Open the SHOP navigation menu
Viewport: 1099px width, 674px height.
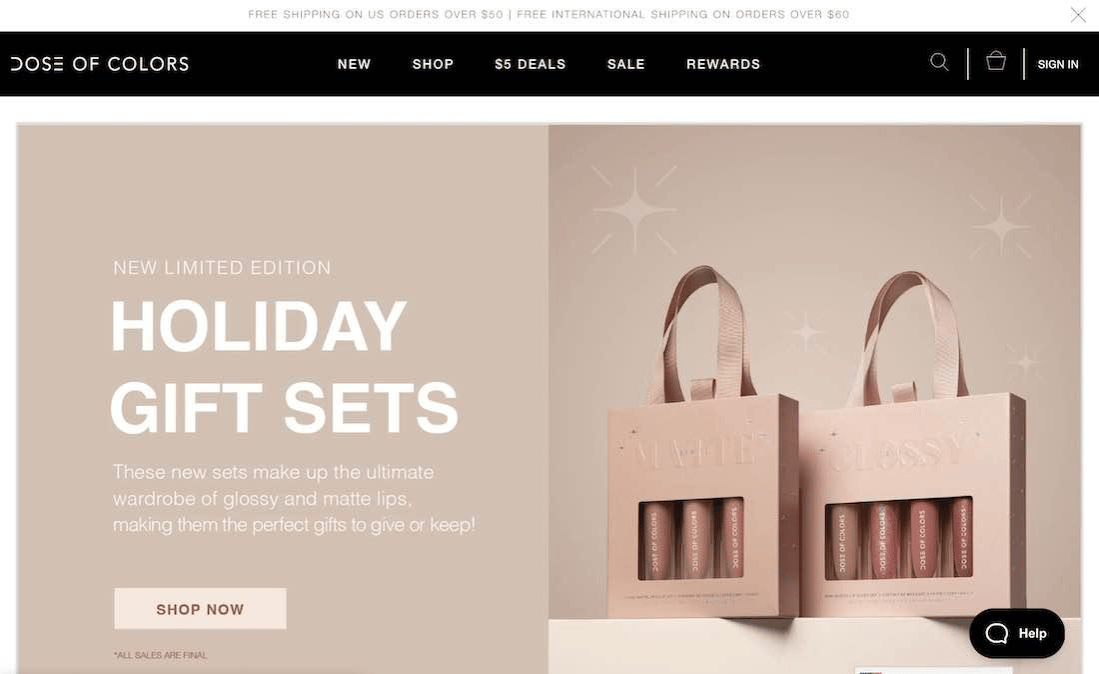432,64
